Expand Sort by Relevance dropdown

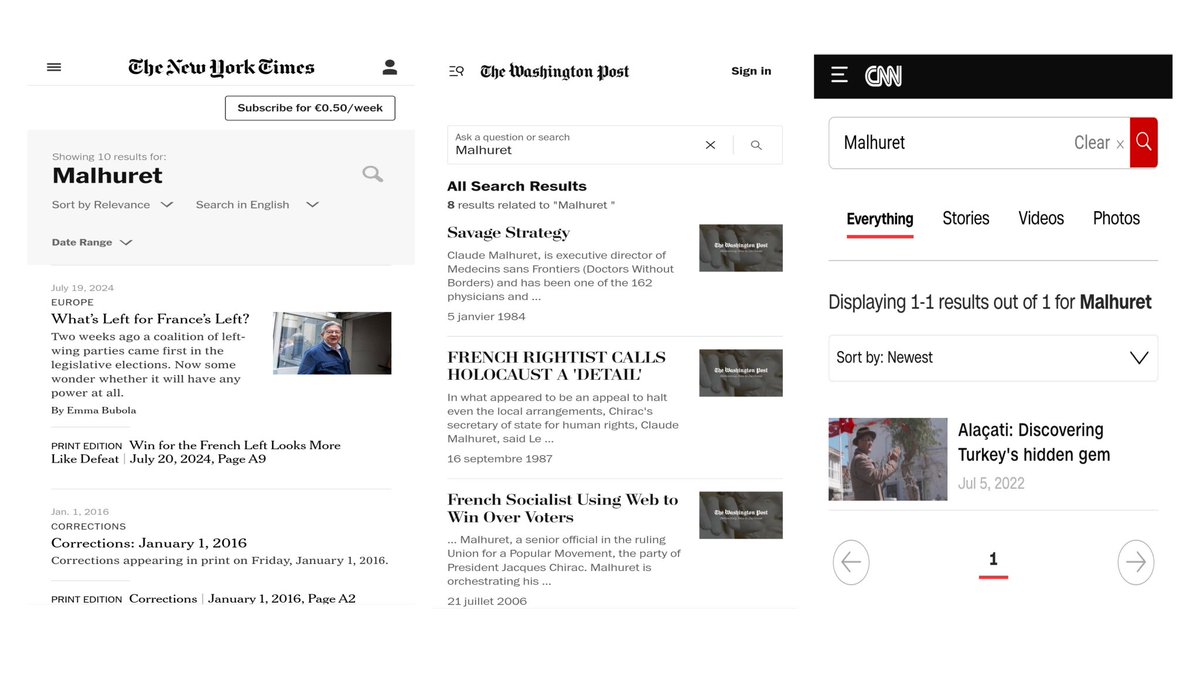tap(112, 205)
